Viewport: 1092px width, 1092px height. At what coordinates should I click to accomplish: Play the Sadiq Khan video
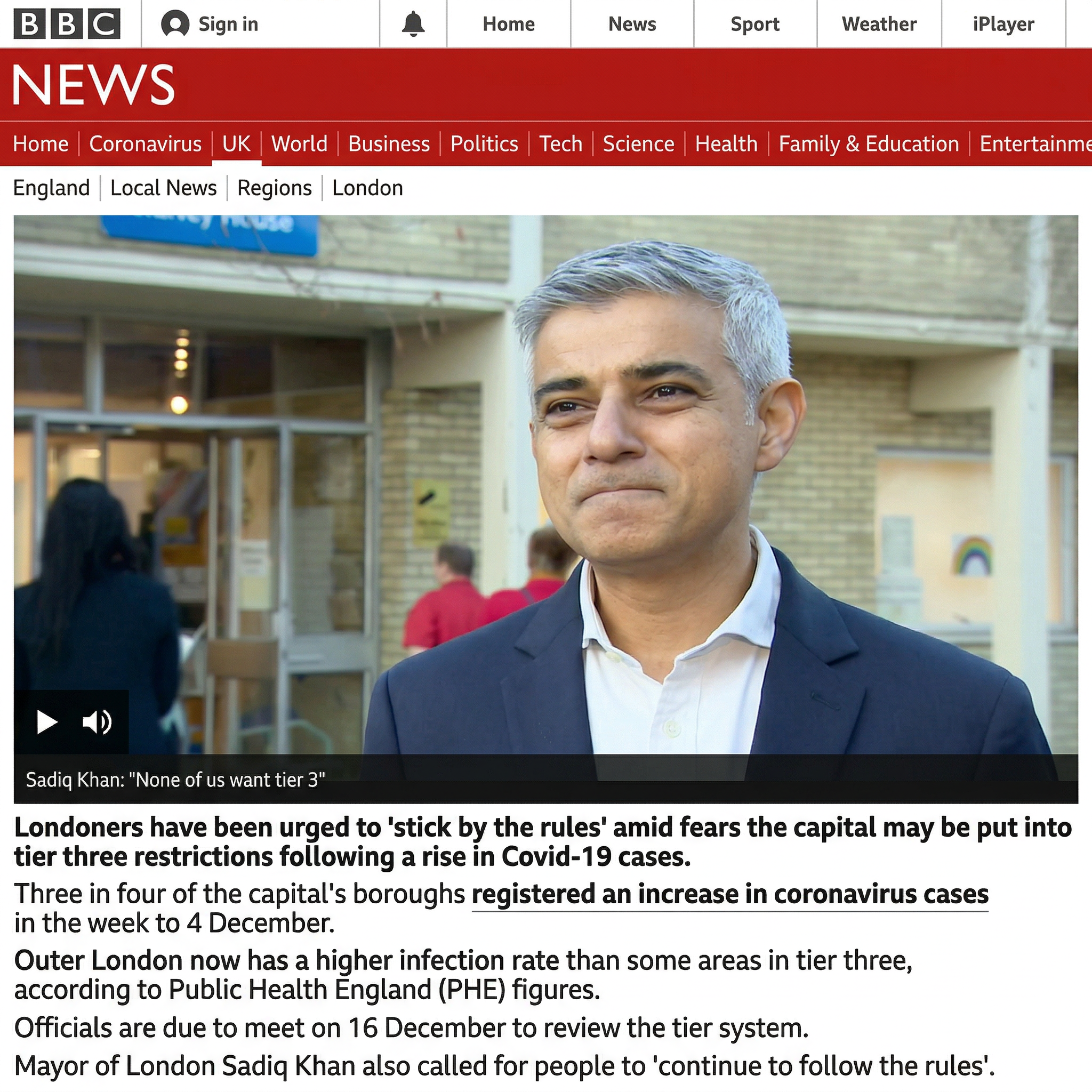47,722
